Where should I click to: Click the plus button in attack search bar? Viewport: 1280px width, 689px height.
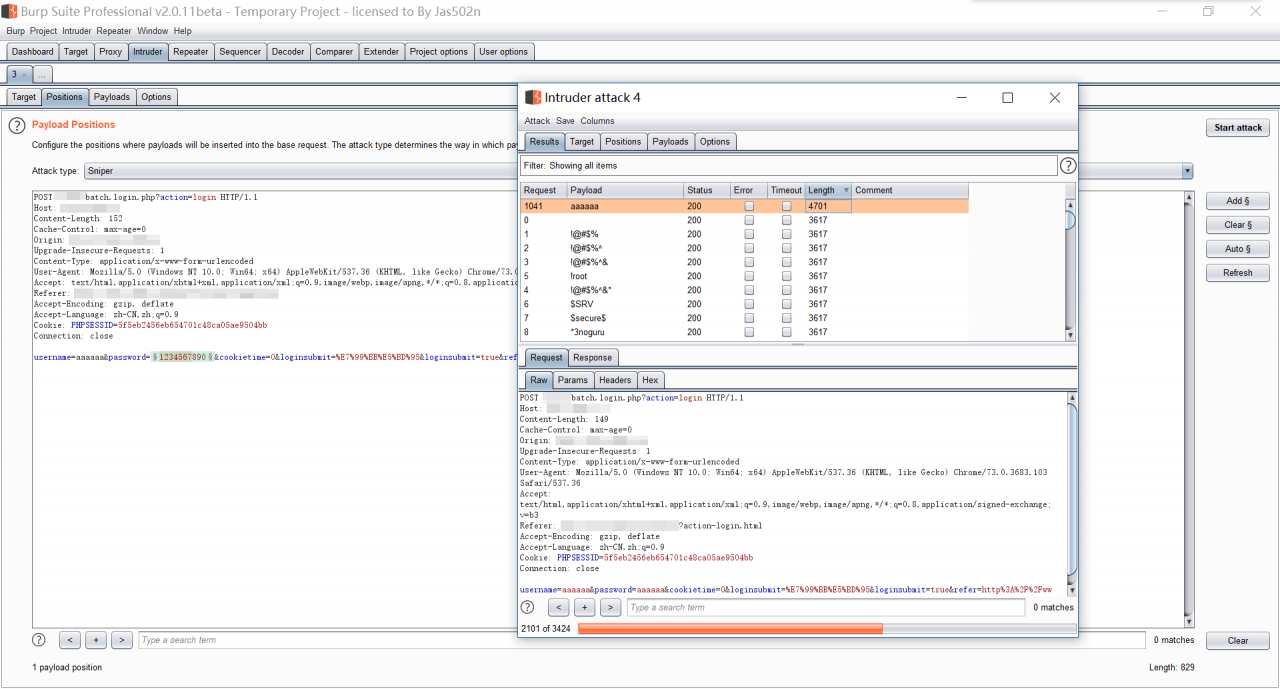584,607
